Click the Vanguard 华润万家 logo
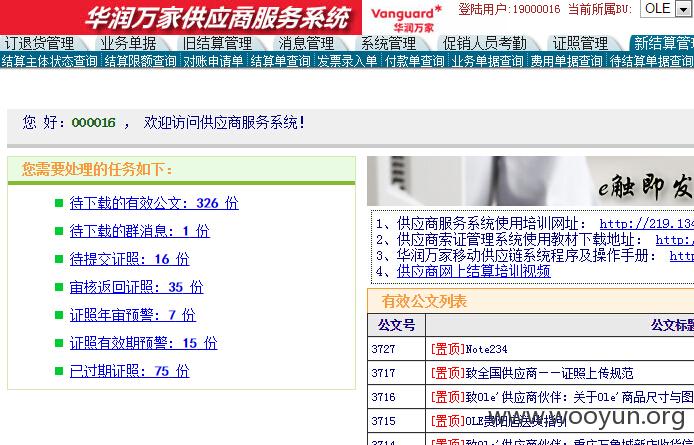Viewport: 694px width, 445px height. click(x=406, y=19)
